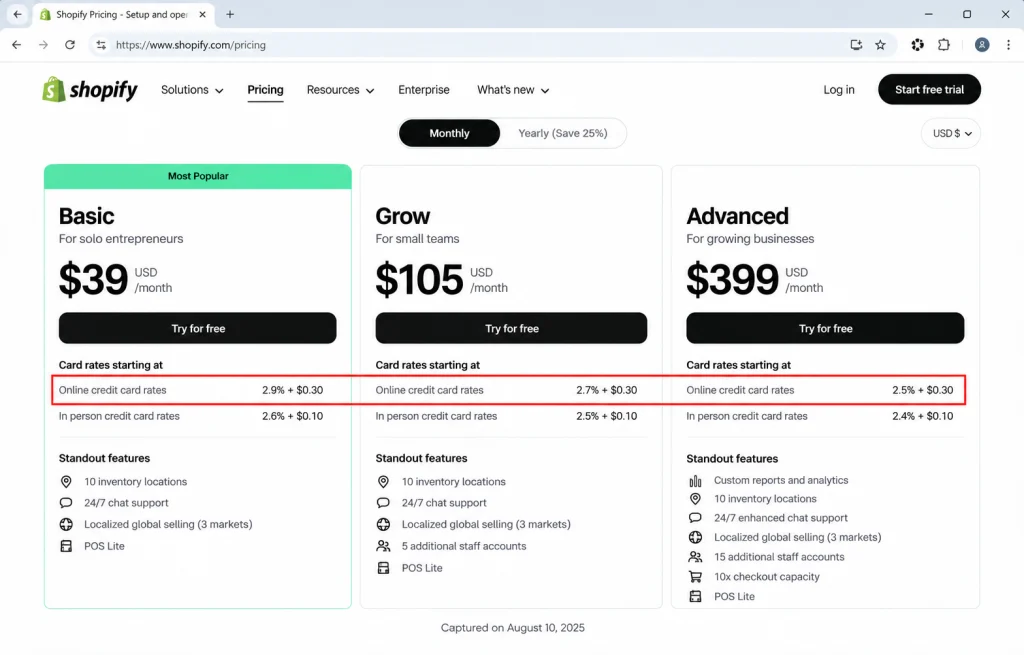The image size is (1024, 655).
Task: Click the globe icon in Advanced plan
Action: [x=696, y=537]
